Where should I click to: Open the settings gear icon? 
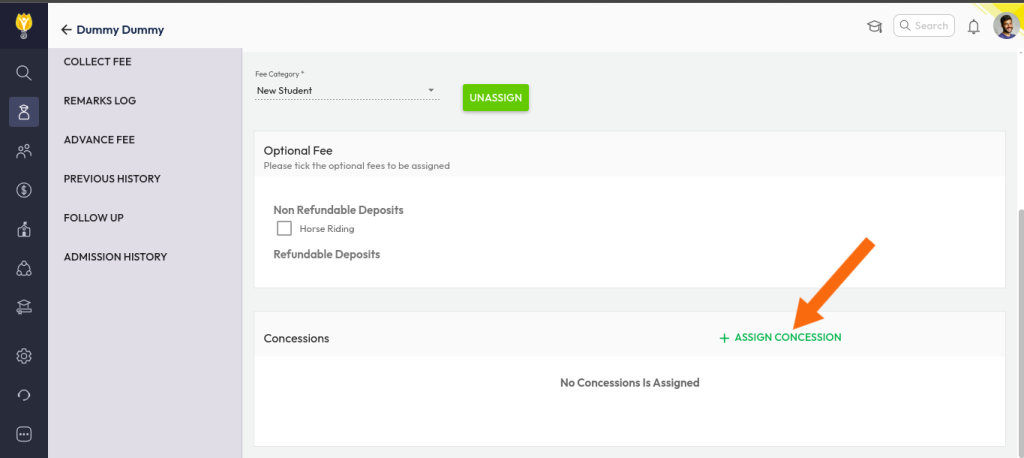tap(24, 356)
